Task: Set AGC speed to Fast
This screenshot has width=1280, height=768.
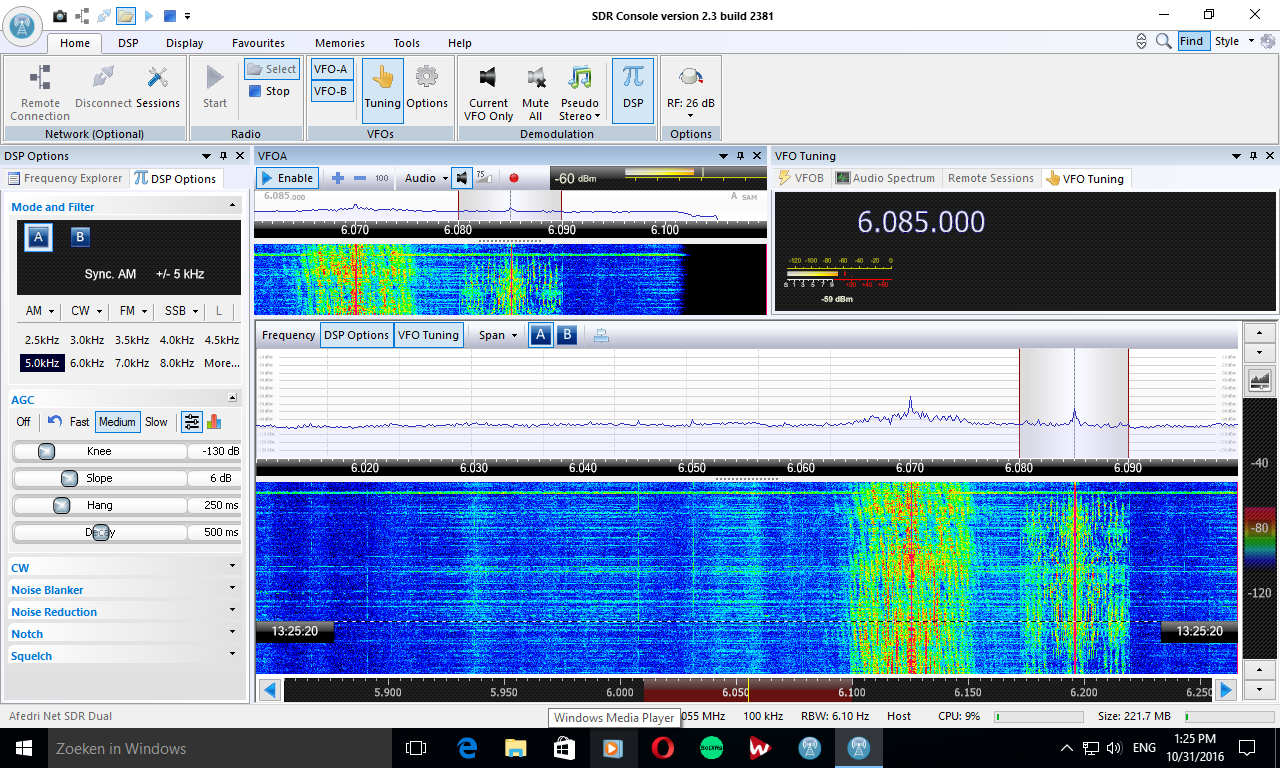Action: 79,422
